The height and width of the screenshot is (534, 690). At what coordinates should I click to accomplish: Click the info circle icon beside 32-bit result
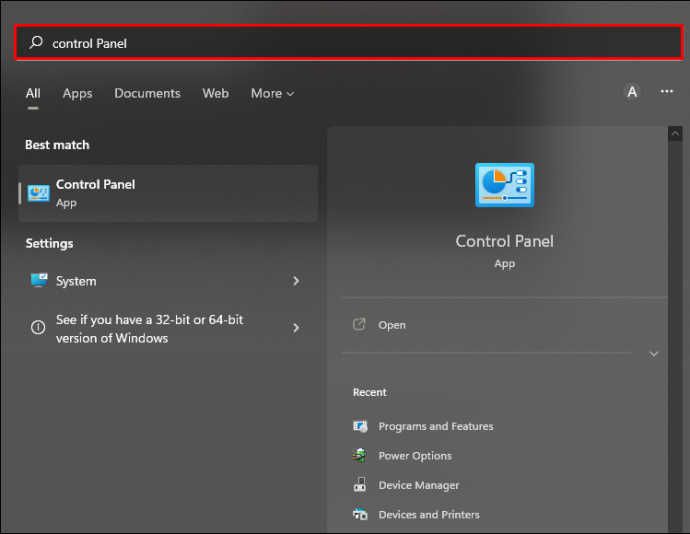(x=38, y=327)
